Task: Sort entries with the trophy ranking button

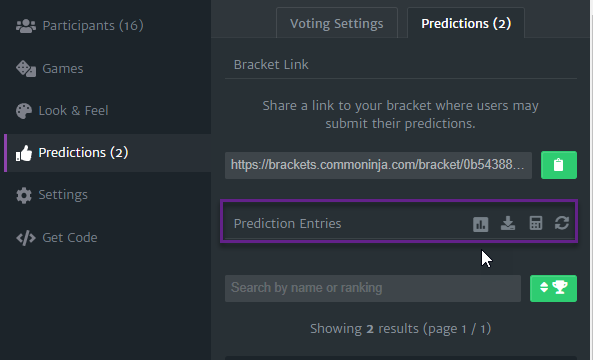Action: (553, 288)
